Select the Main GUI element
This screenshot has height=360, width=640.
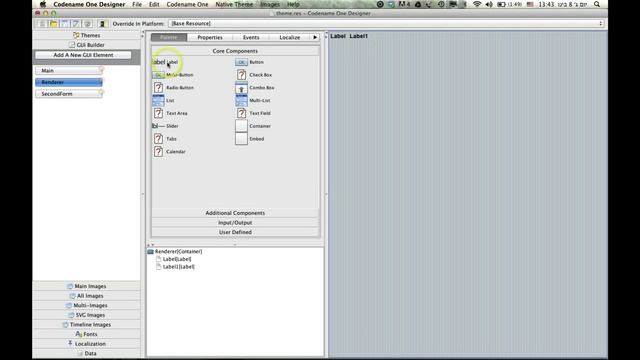click(x=69, y=71)
